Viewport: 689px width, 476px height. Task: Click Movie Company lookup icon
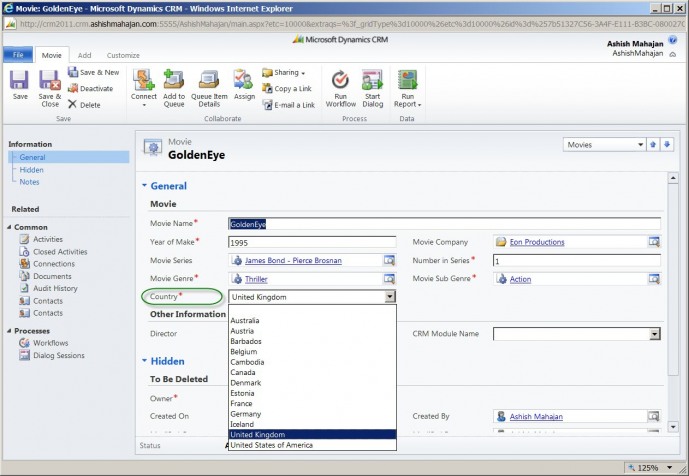click(x=654, y=241)
